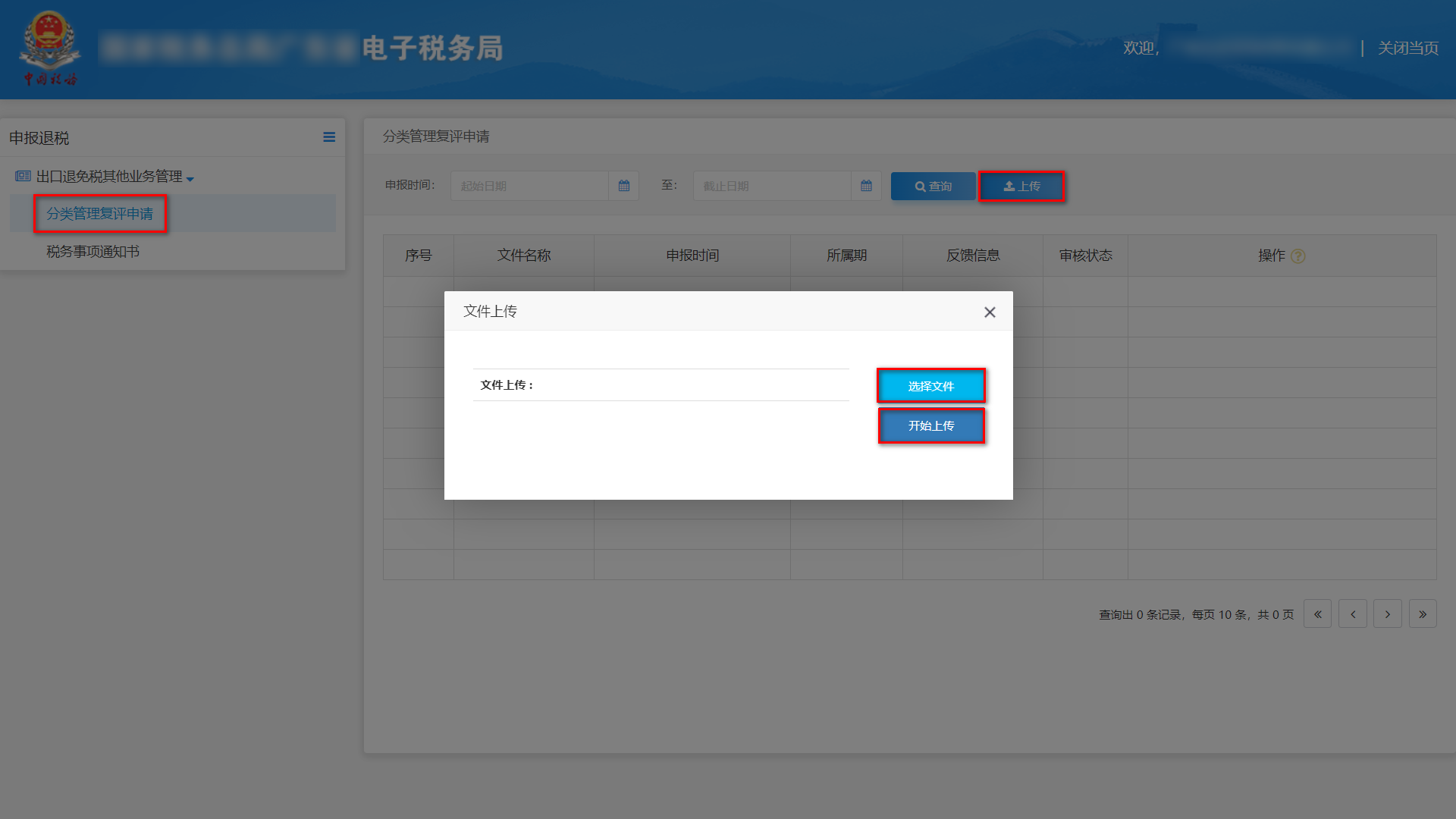Open 税务事项通知书 in the sidebar
Screen dimensions: 1456x819
coord(93,251)
